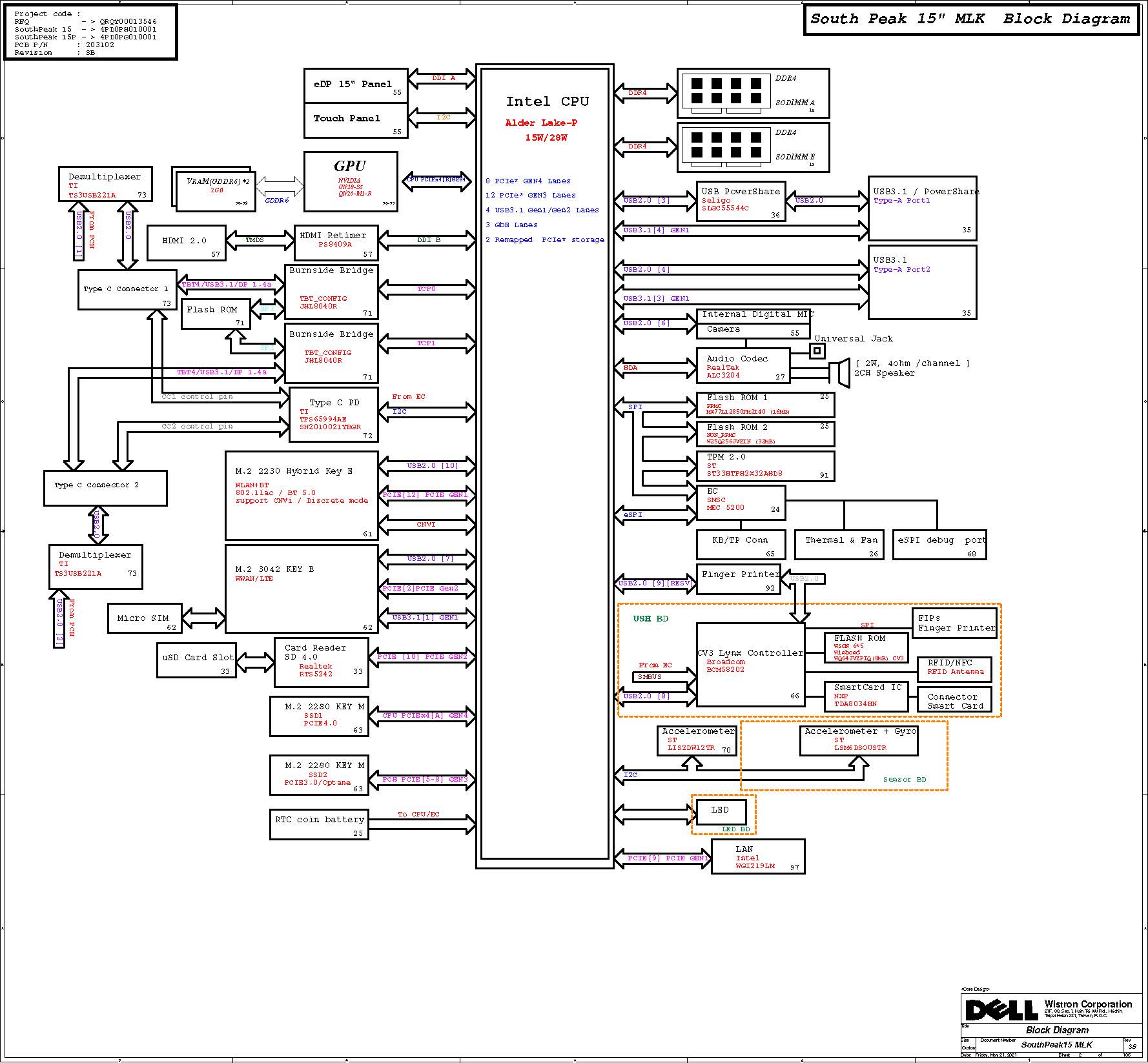Screen dimensions: 1148x1063
Task: Select the Intel CPU heading text
Action: pyautogui.click(x=547, y=101)
